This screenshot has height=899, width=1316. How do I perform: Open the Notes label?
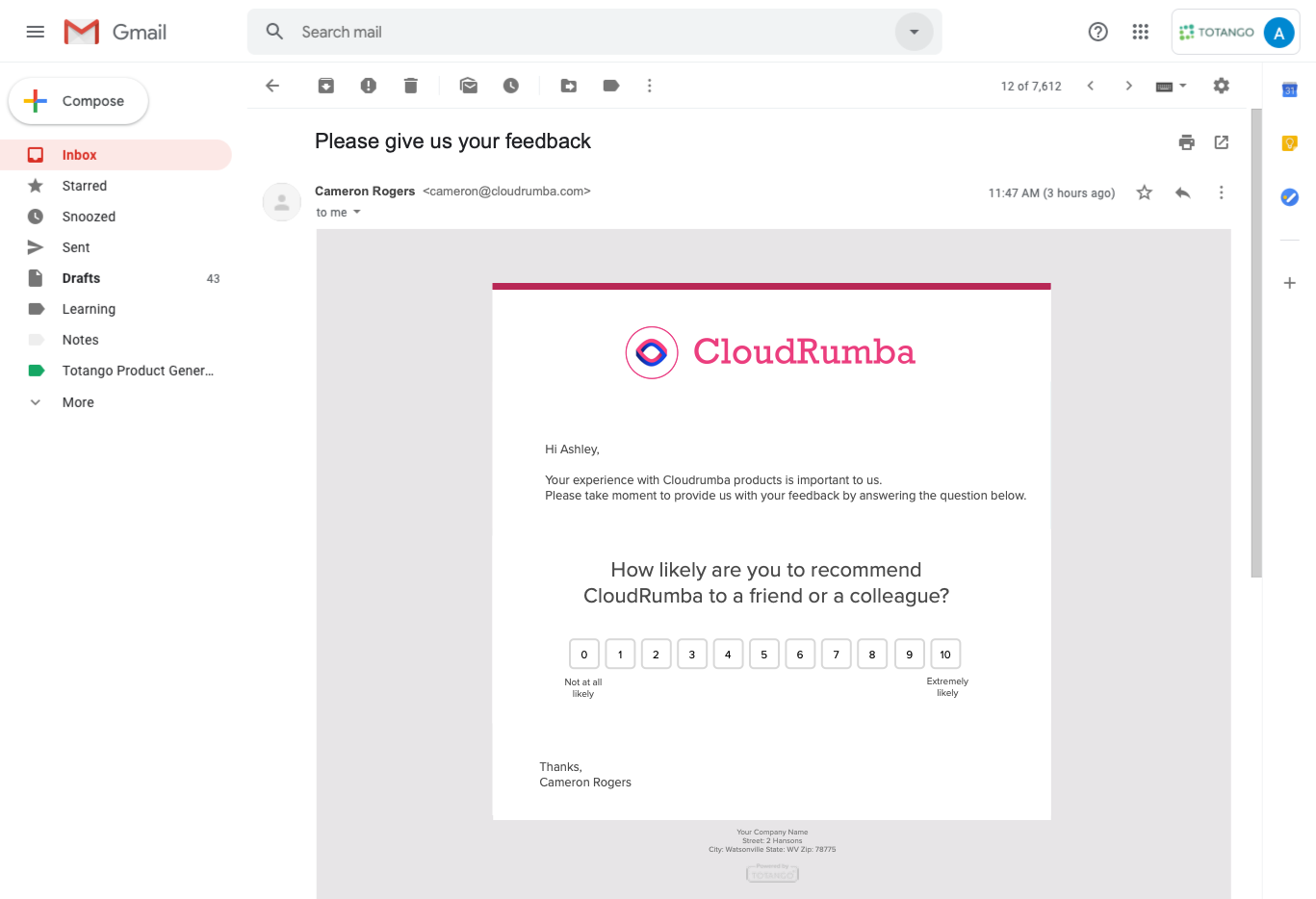pos(116,340)
